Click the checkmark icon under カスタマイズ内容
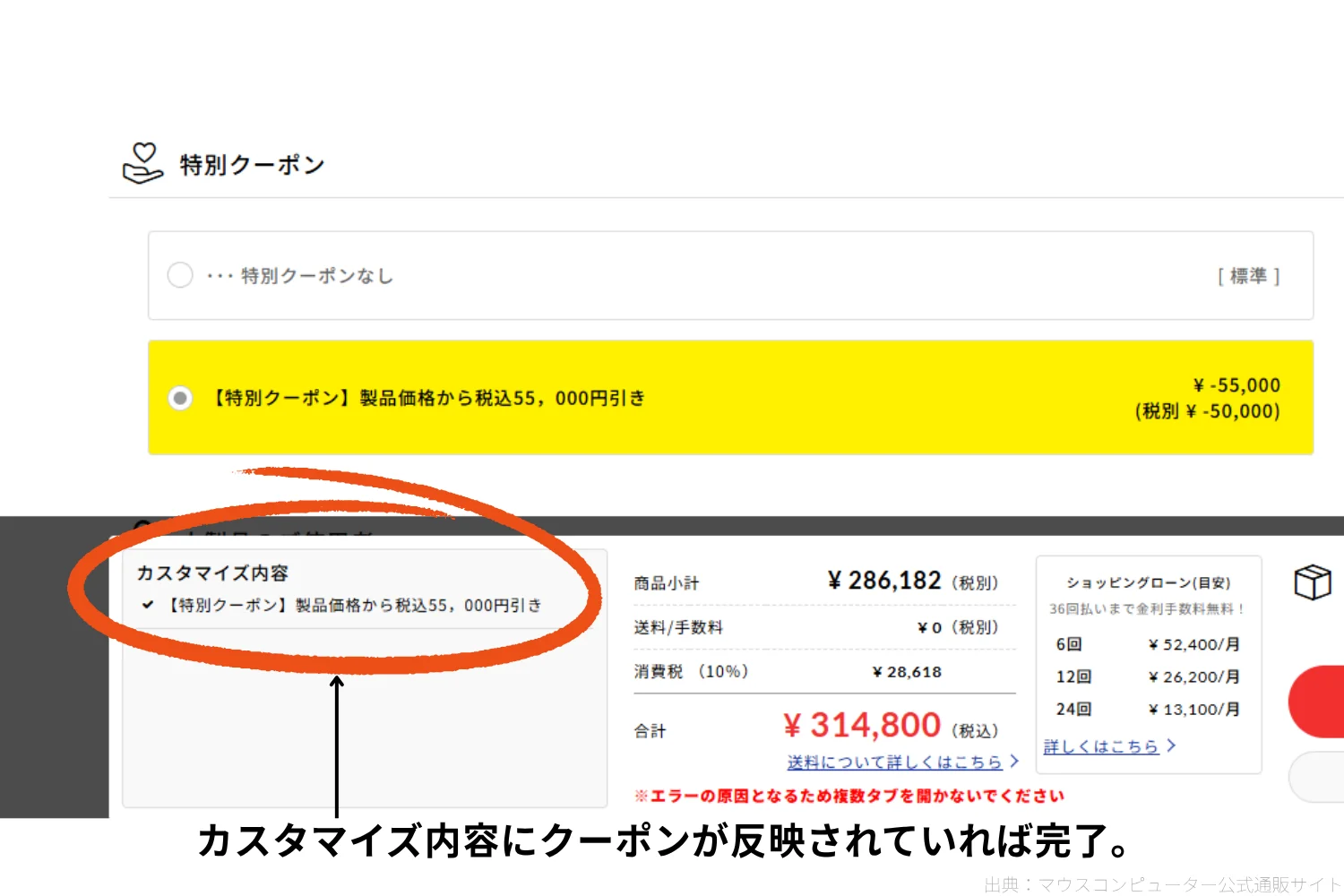This screenshot has height=896, width=1344. click(148, 605)
